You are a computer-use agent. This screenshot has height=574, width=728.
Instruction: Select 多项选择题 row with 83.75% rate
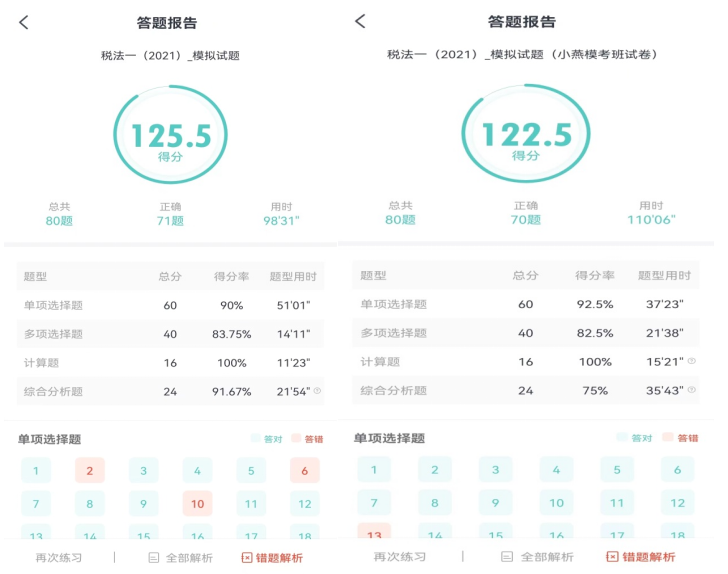tap(170, 334)
